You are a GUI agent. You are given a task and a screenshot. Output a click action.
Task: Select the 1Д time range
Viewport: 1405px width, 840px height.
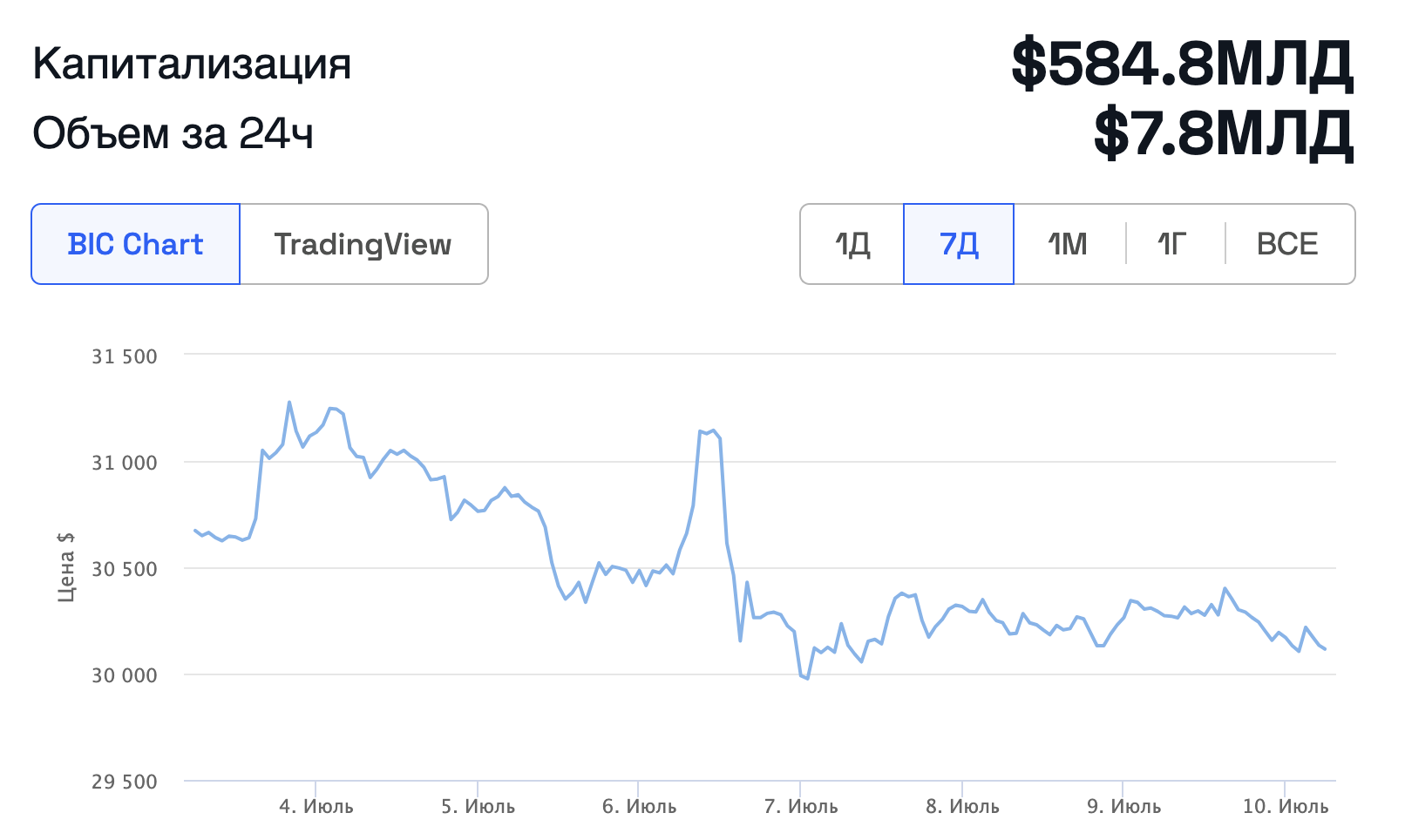point(852,244)
